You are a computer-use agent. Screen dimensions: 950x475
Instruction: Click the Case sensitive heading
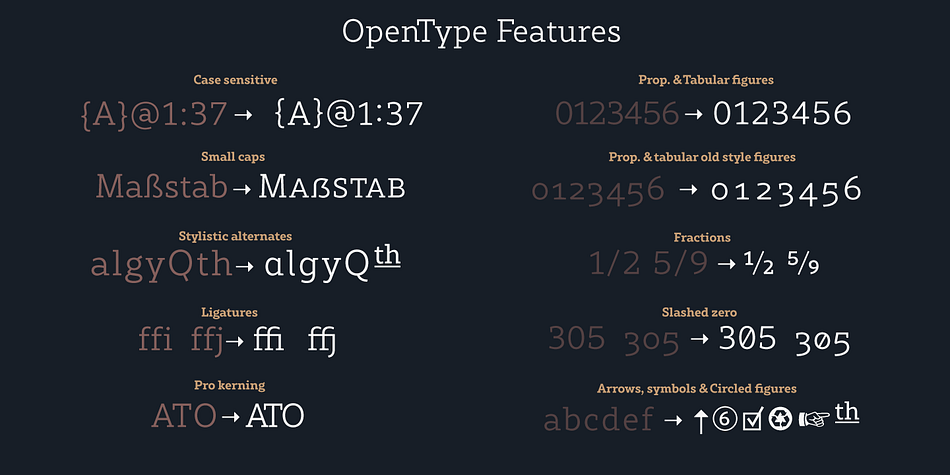[235, 80]
